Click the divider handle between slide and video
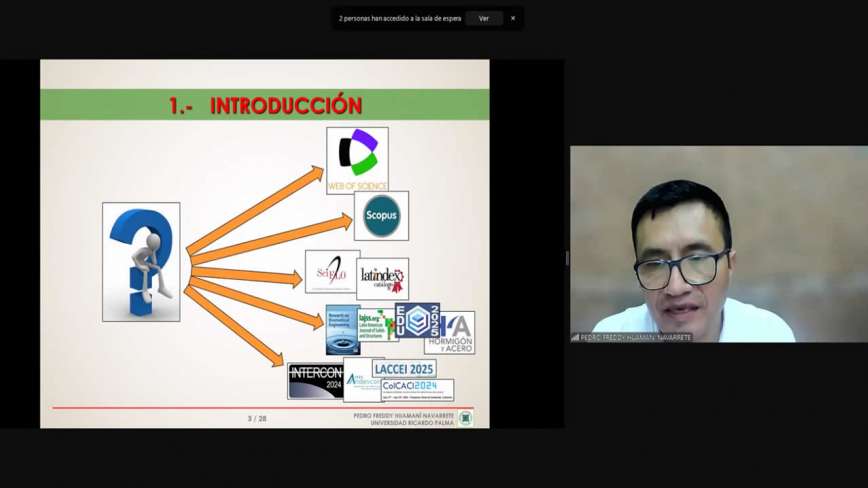Viewport: 868px width, 488px height. [x=567, y=258]
